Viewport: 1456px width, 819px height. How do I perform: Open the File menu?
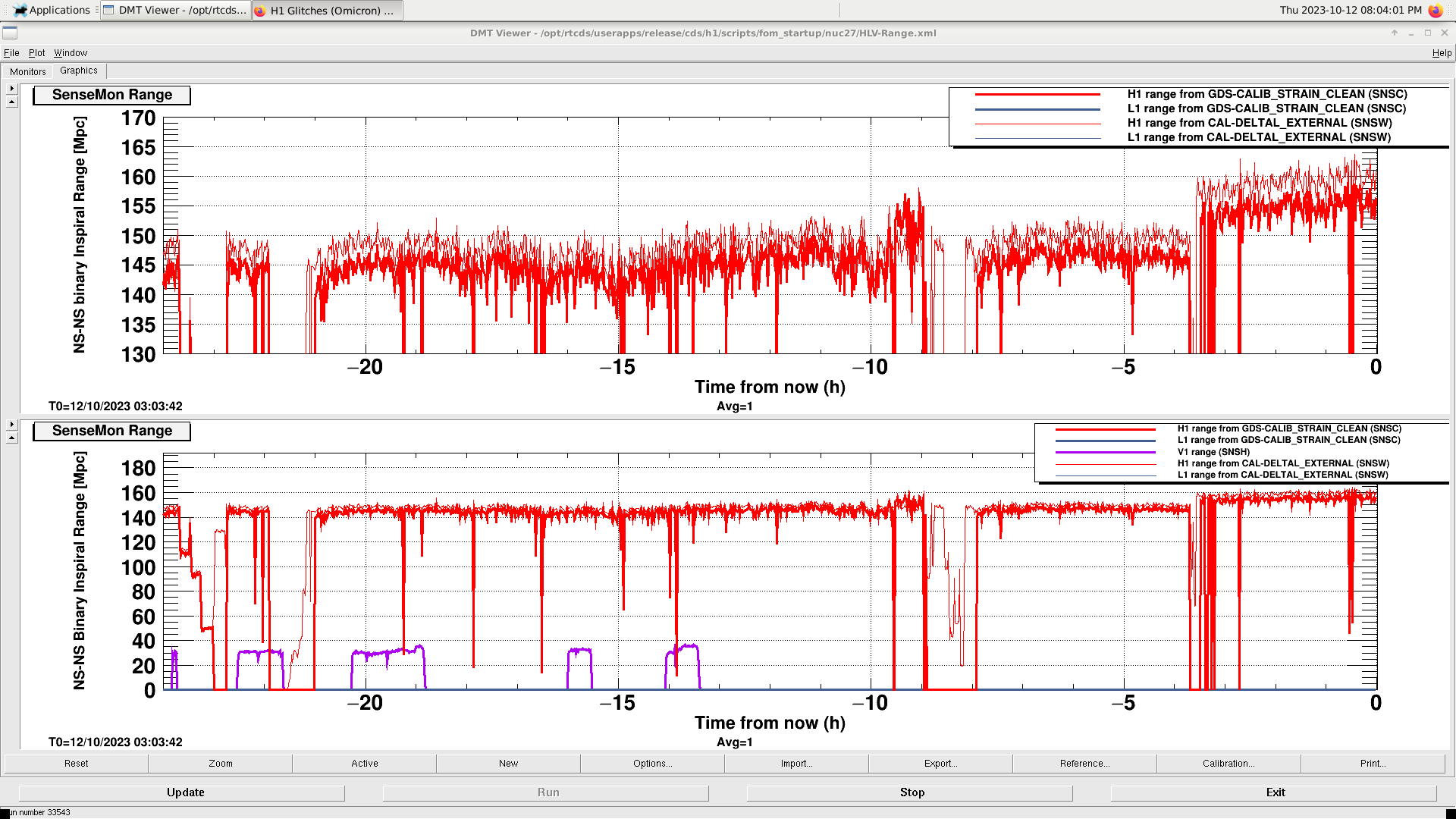click(11, 53)
